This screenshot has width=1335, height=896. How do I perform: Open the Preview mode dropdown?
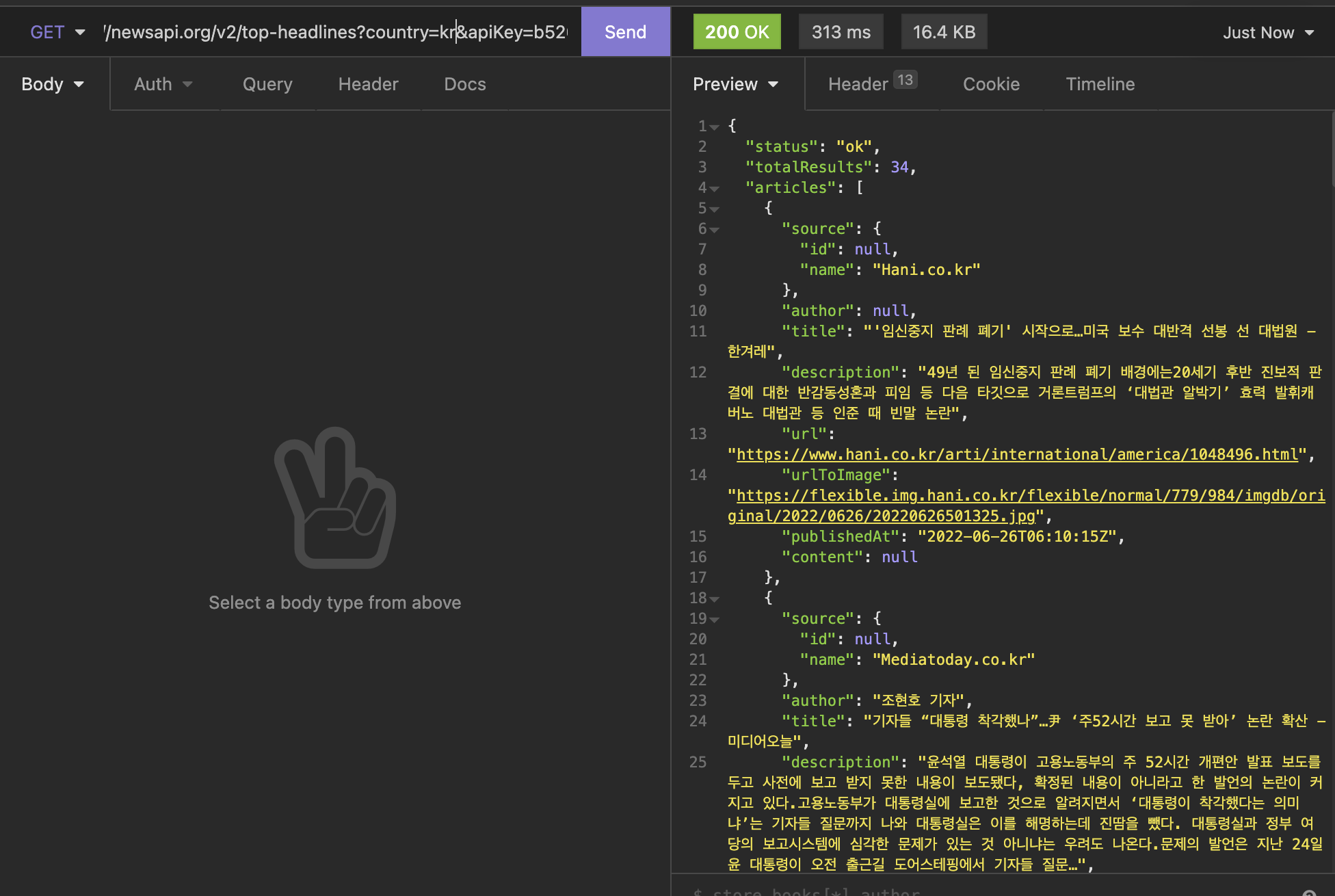click(735, 84)
